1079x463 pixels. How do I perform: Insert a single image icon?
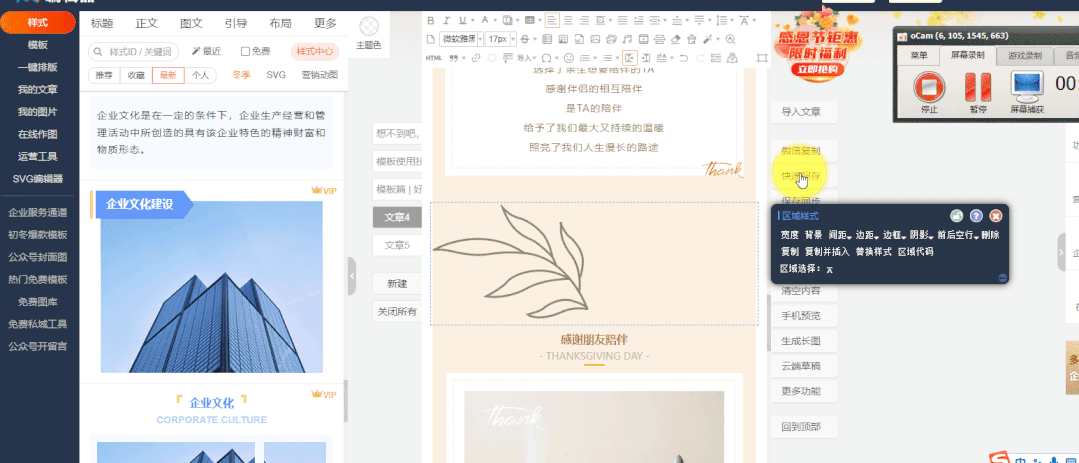click(595, 39)
